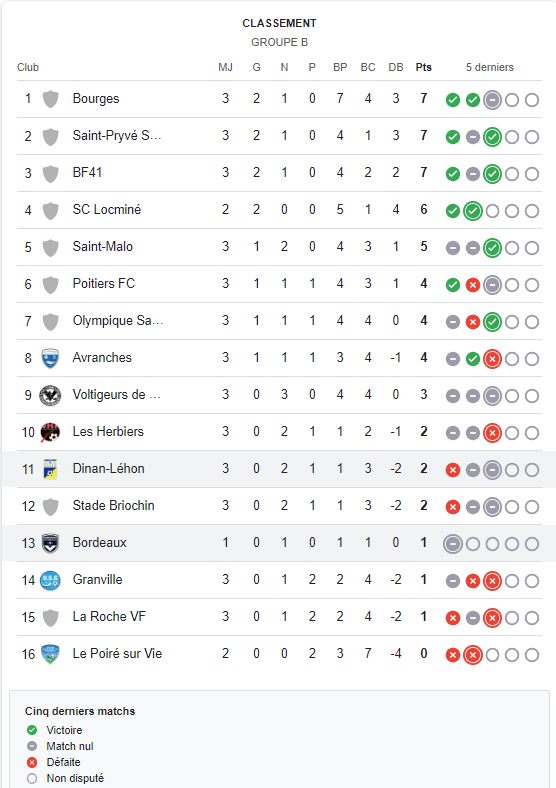Click Bourges' first green victory indicator
This screenshot has width=556, height=788.
coord(453,100)
